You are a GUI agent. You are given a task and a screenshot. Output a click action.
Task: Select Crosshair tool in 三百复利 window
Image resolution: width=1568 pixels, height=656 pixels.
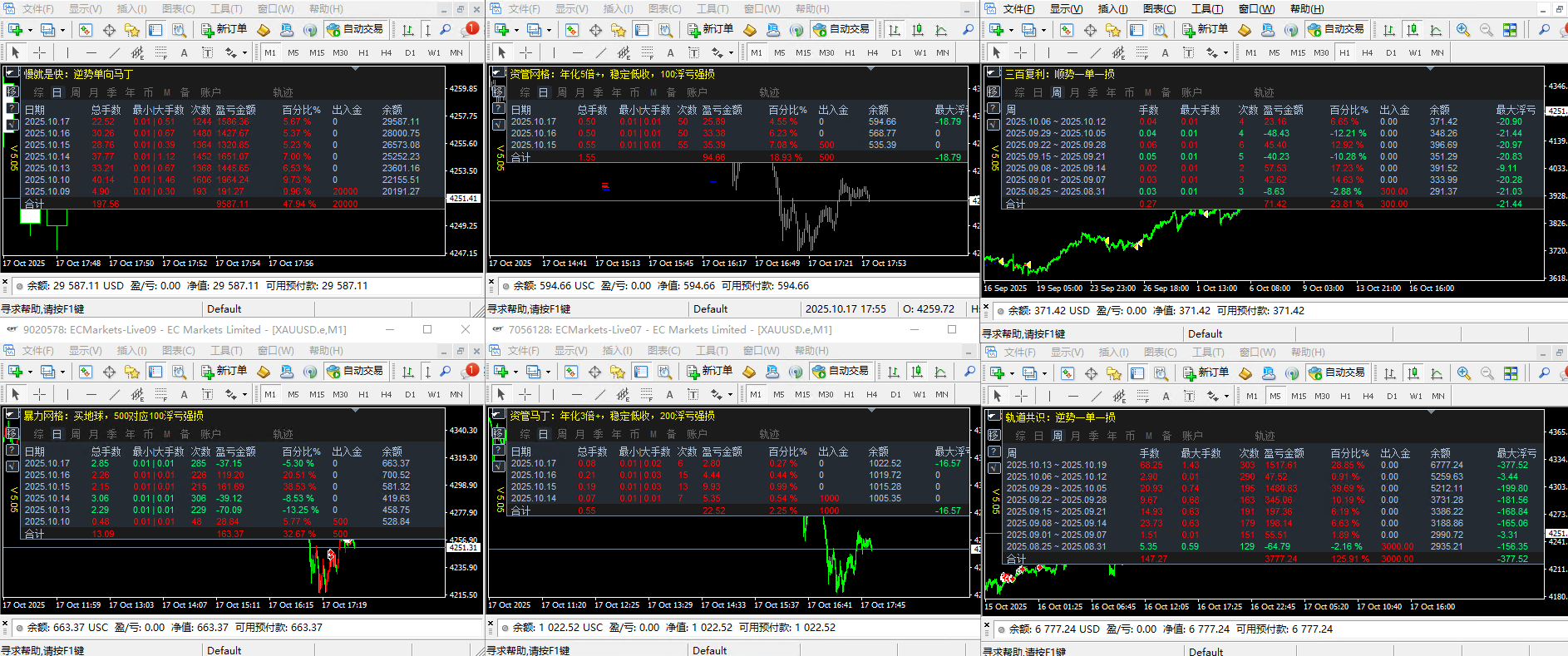click(x=1020, y=52)
